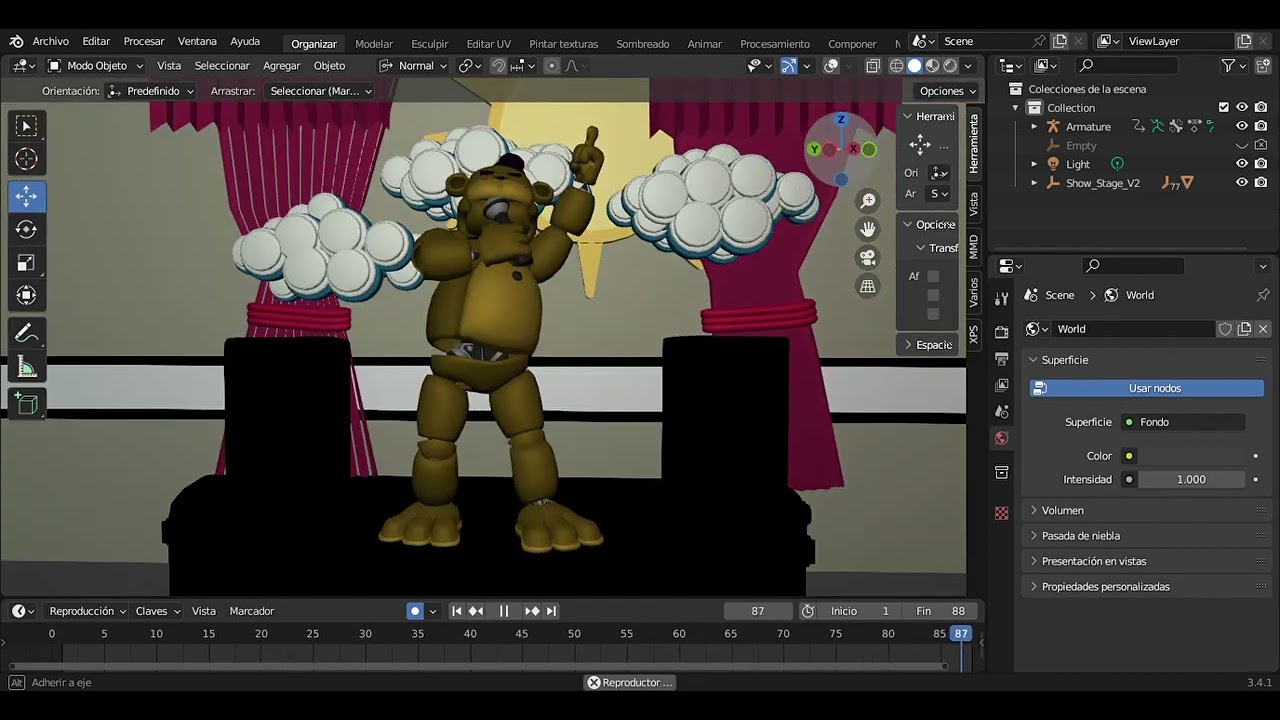Expand the Pasada de niebla panel

1146,536
